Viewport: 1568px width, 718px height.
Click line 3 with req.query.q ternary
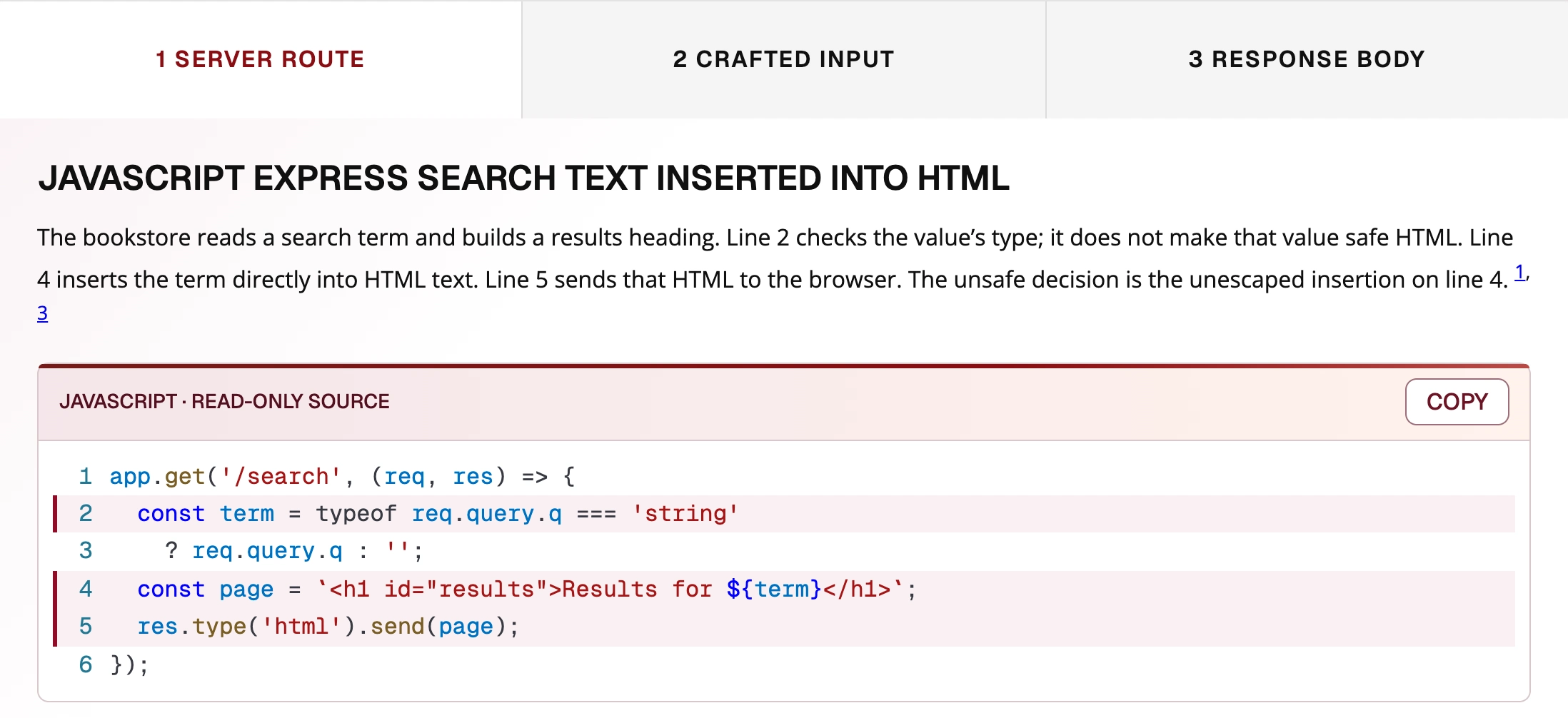point(784,551)
